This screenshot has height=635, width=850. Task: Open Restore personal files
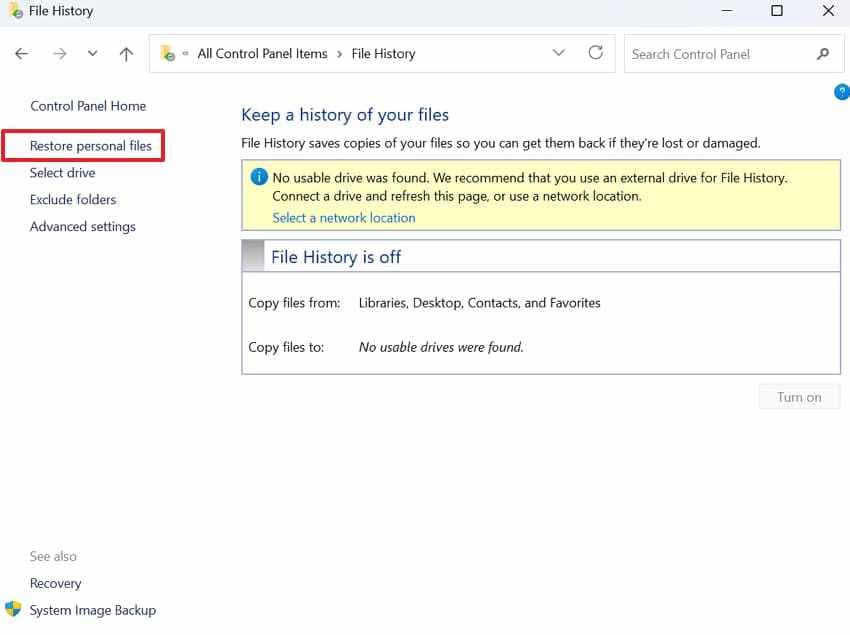(x=91, y=146)
